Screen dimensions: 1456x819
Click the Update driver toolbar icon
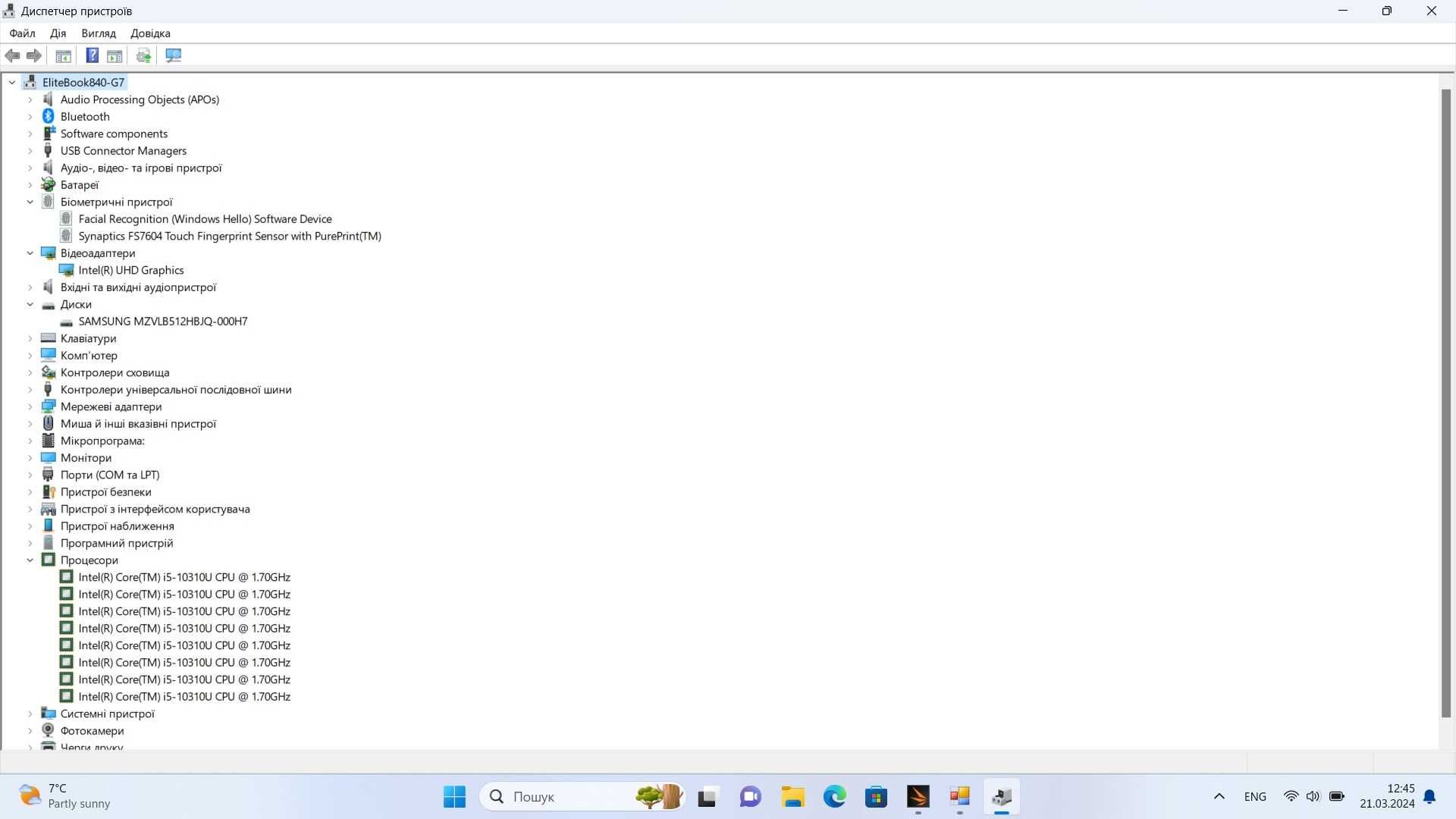(x=143, y=55)
